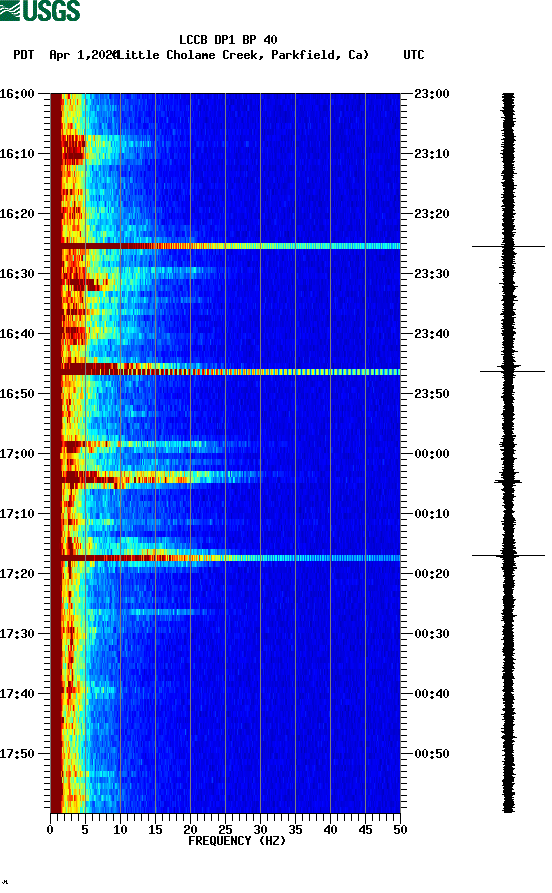Click the seismogram spike marker near 23:25 UTC
Image resolution: width=552 pixels, height=893 pixels.
click(508, 247)
